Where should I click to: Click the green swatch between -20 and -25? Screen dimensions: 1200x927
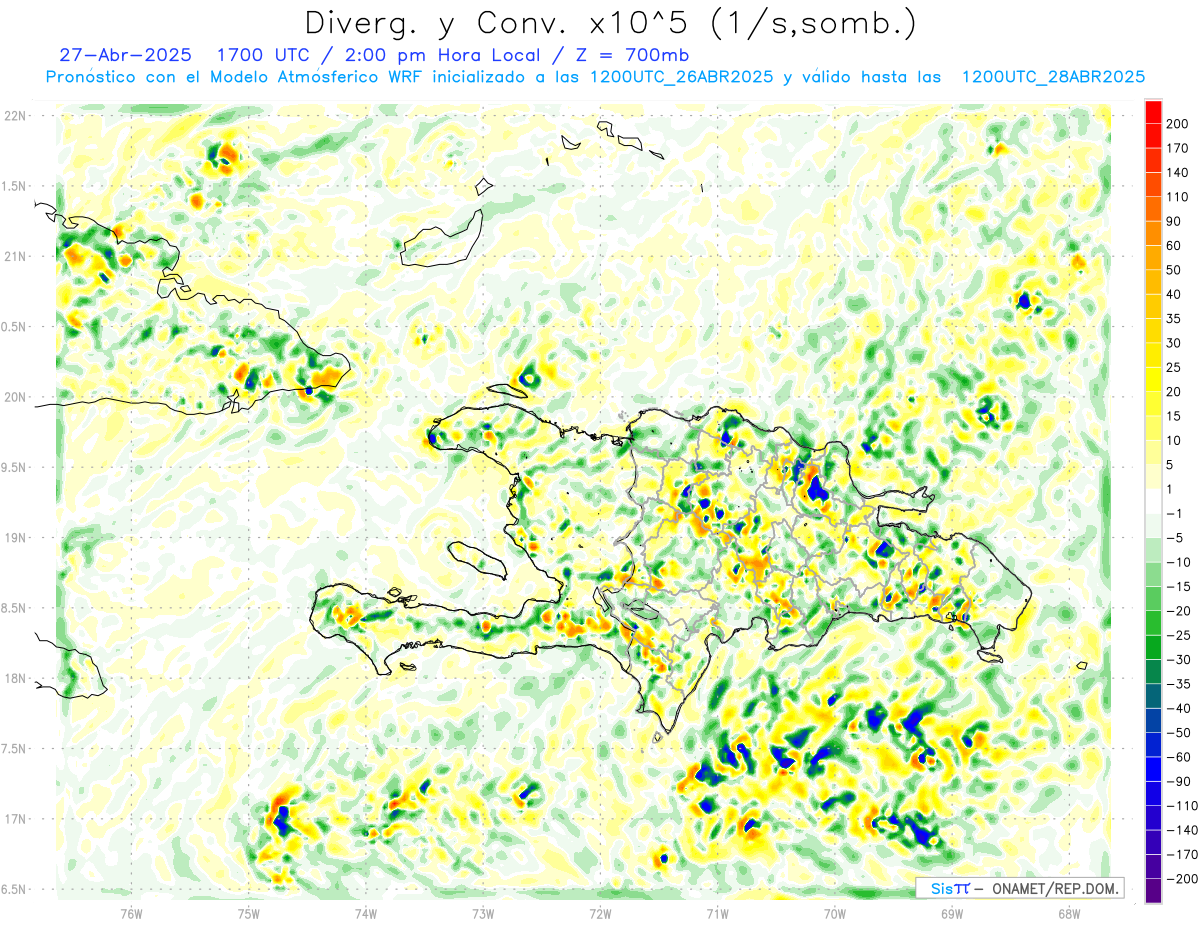pyautogui.click(x=1153, y=623)
